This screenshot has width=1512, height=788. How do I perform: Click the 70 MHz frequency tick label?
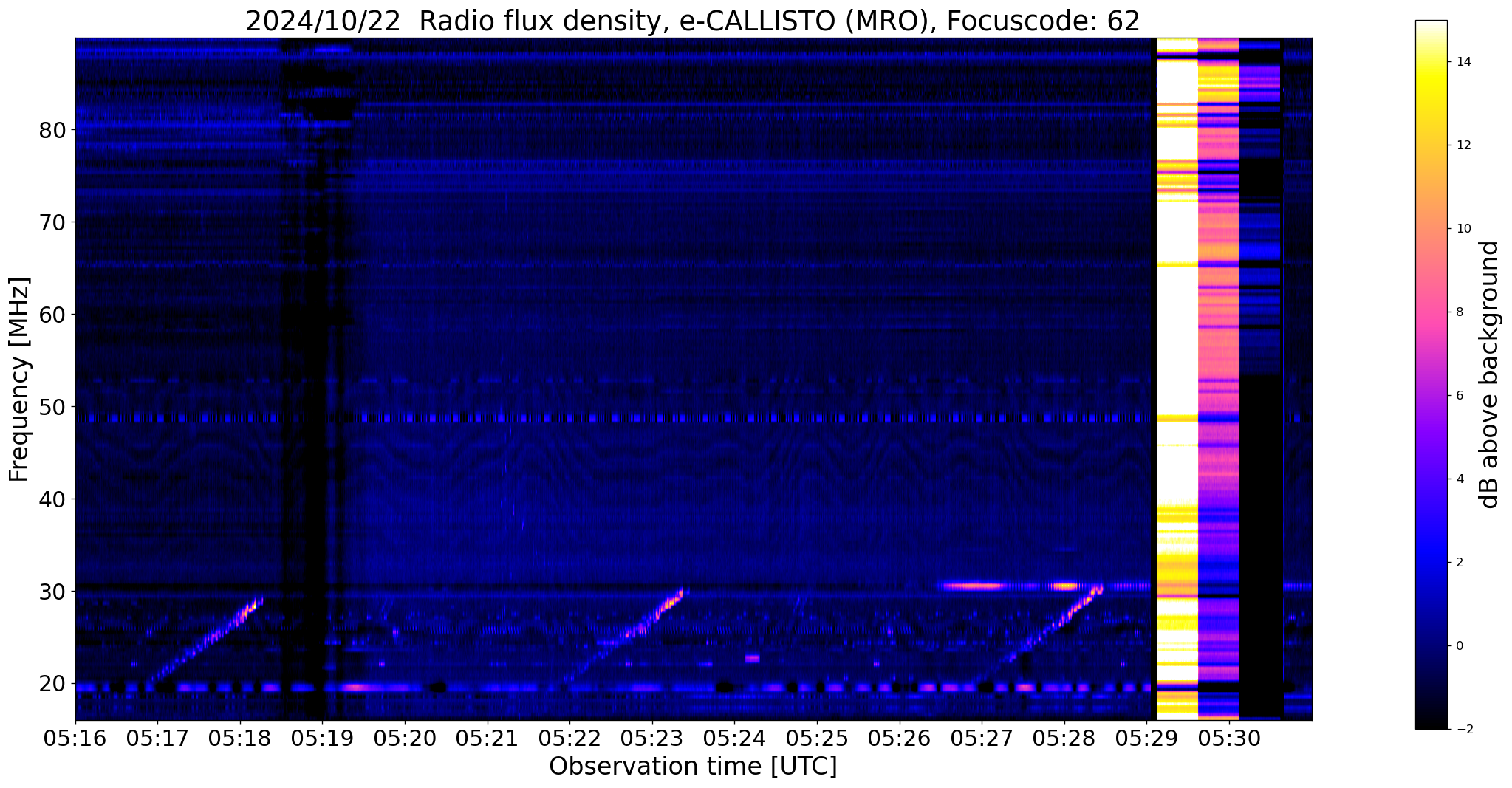pyautogui.click(x=52, y=222)
